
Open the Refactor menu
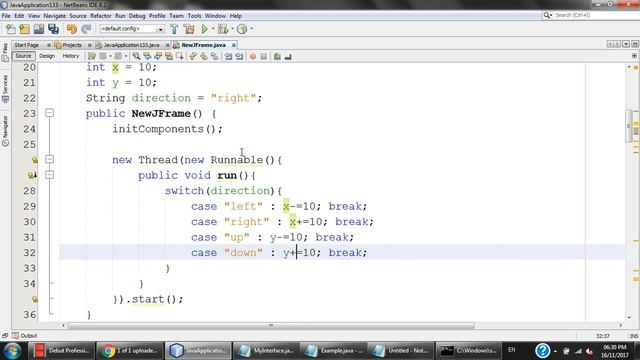pos(100,16)
